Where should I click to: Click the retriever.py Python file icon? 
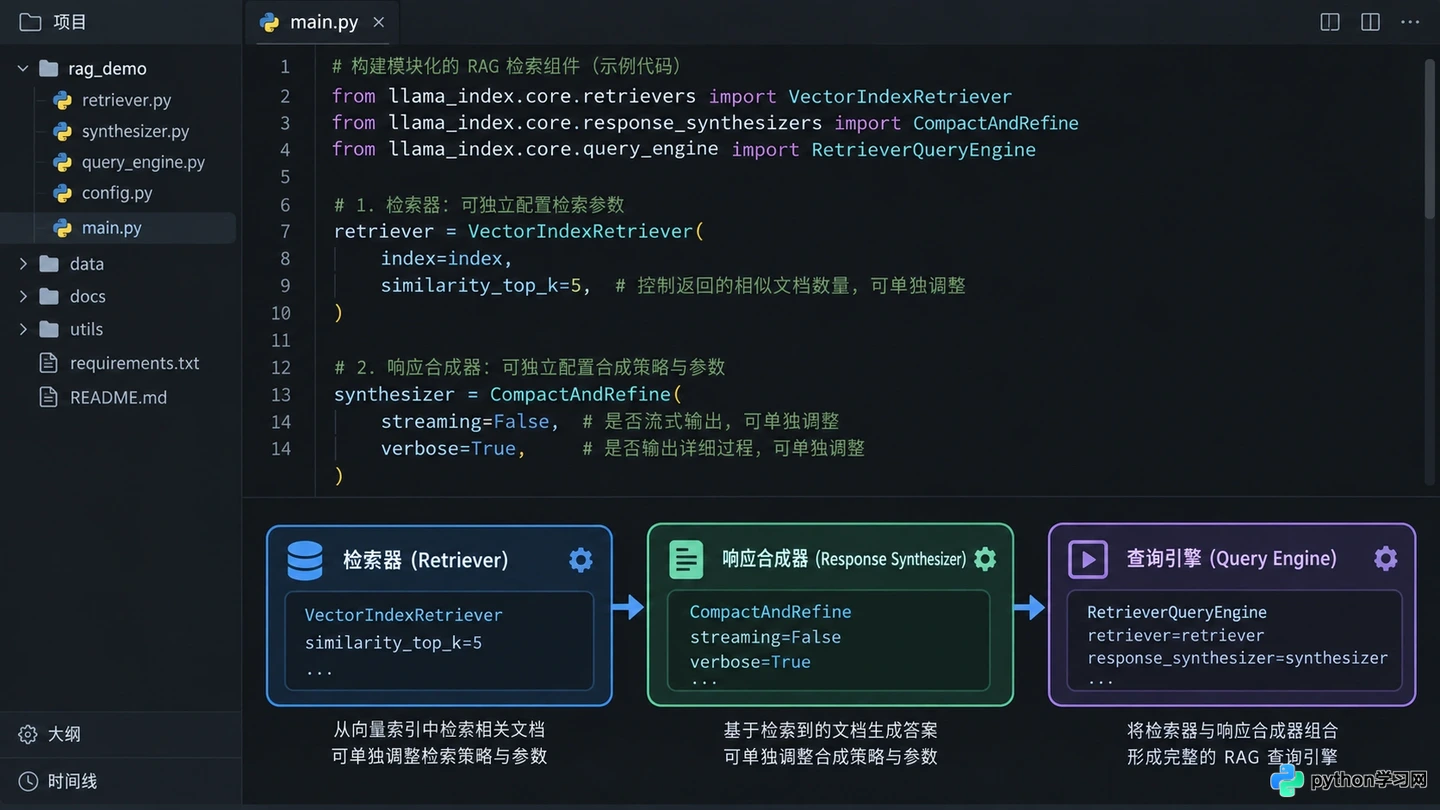(x=62, y=100)
